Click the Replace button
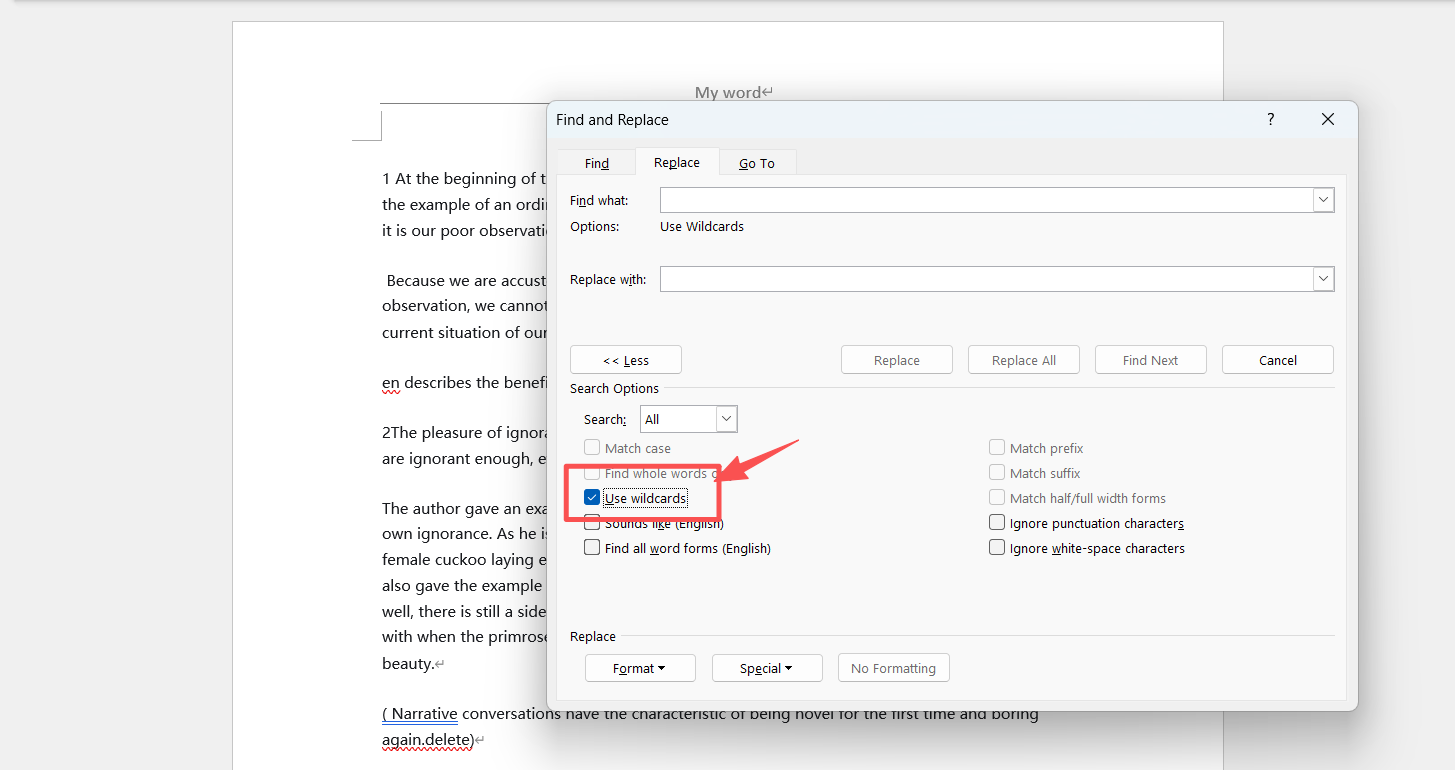Image resolution: width=1455 pixels, height=770 pixels. pos(897,360)
